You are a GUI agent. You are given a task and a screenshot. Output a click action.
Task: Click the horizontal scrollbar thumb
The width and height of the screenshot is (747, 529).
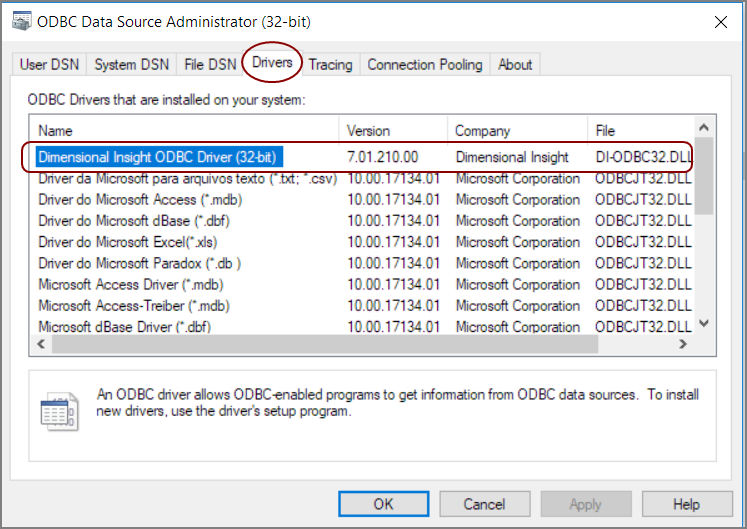[x=325, y=344]
